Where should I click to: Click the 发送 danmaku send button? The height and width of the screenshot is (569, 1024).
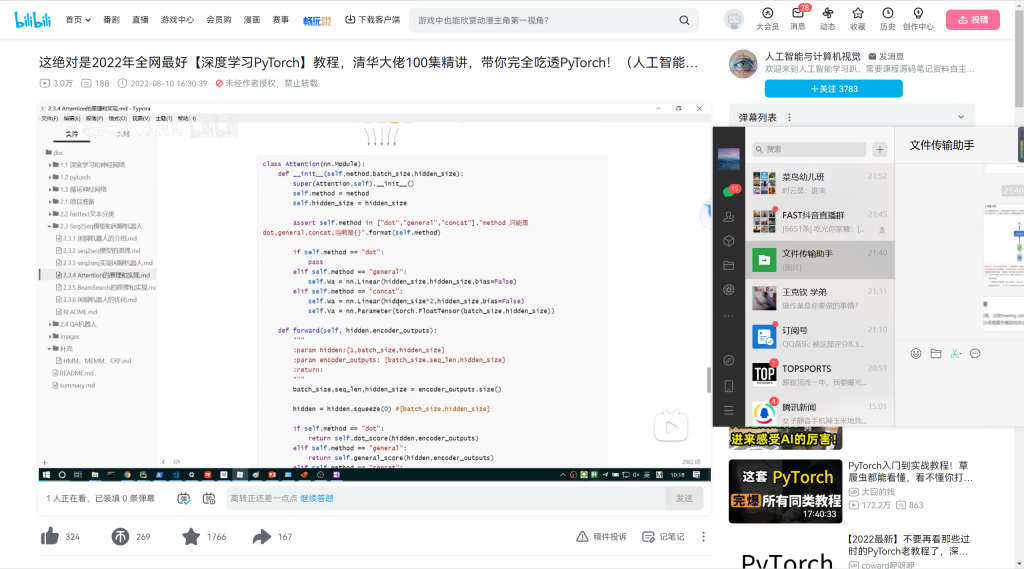point(684,498)
